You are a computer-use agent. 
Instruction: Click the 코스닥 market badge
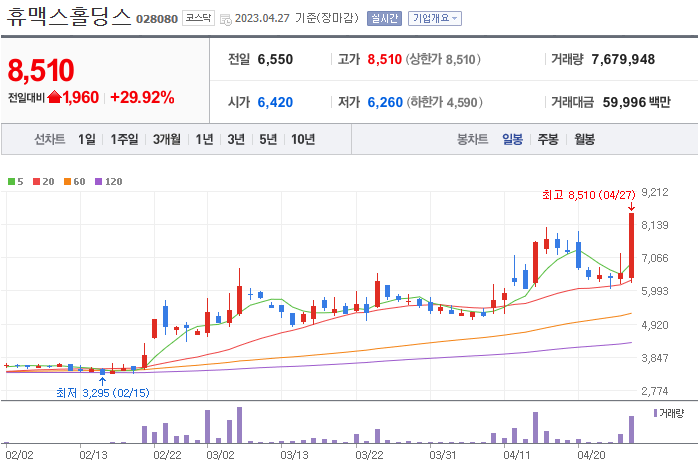pyautogui.click(x=198, y=18)
